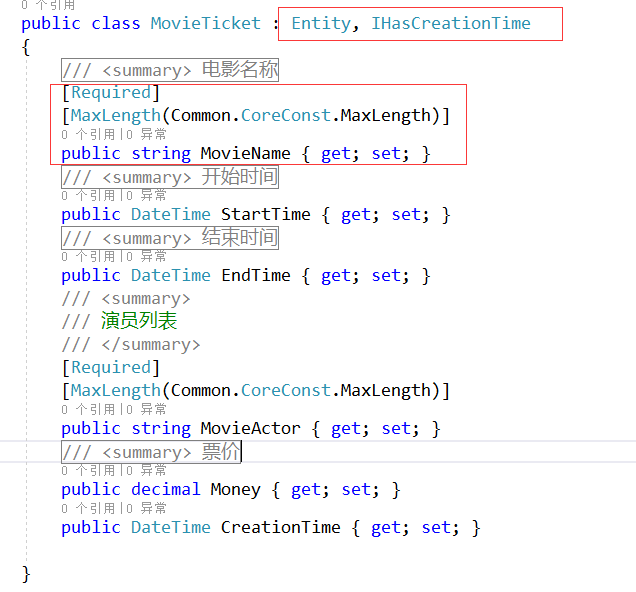Click CoreConst in MovieName's MaxLength attribute
Screen dimensions: 636x592
(x=286, y=116)
